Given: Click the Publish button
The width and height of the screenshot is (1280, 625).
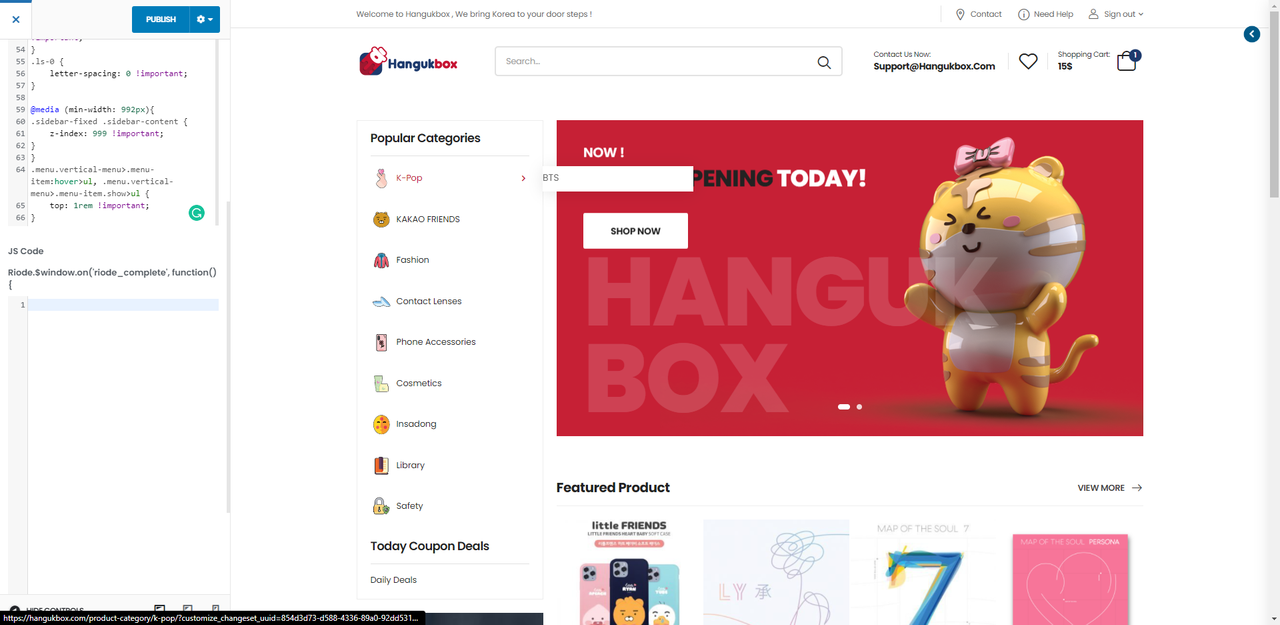Looking at the screenshot, I should [x=160, y=19].
